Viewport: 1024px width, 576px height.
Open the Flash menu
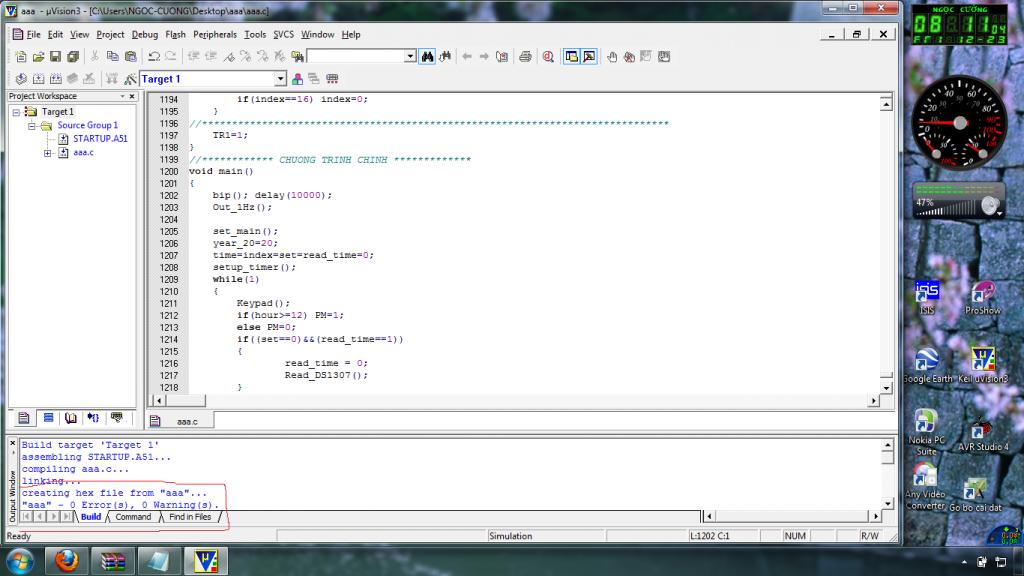175,35
